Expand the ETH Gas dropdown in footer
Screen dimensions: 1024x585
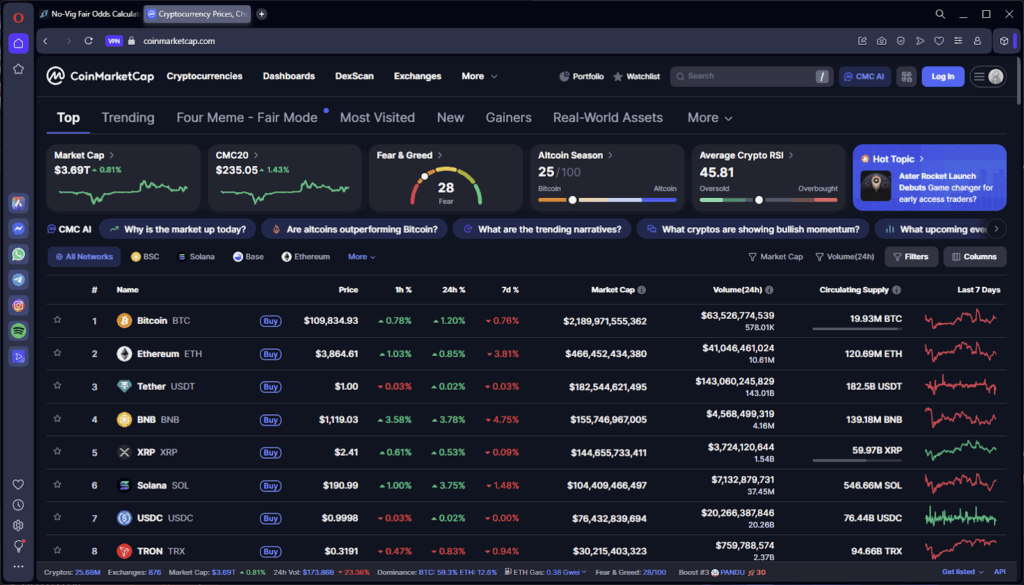tap(545, 572)
